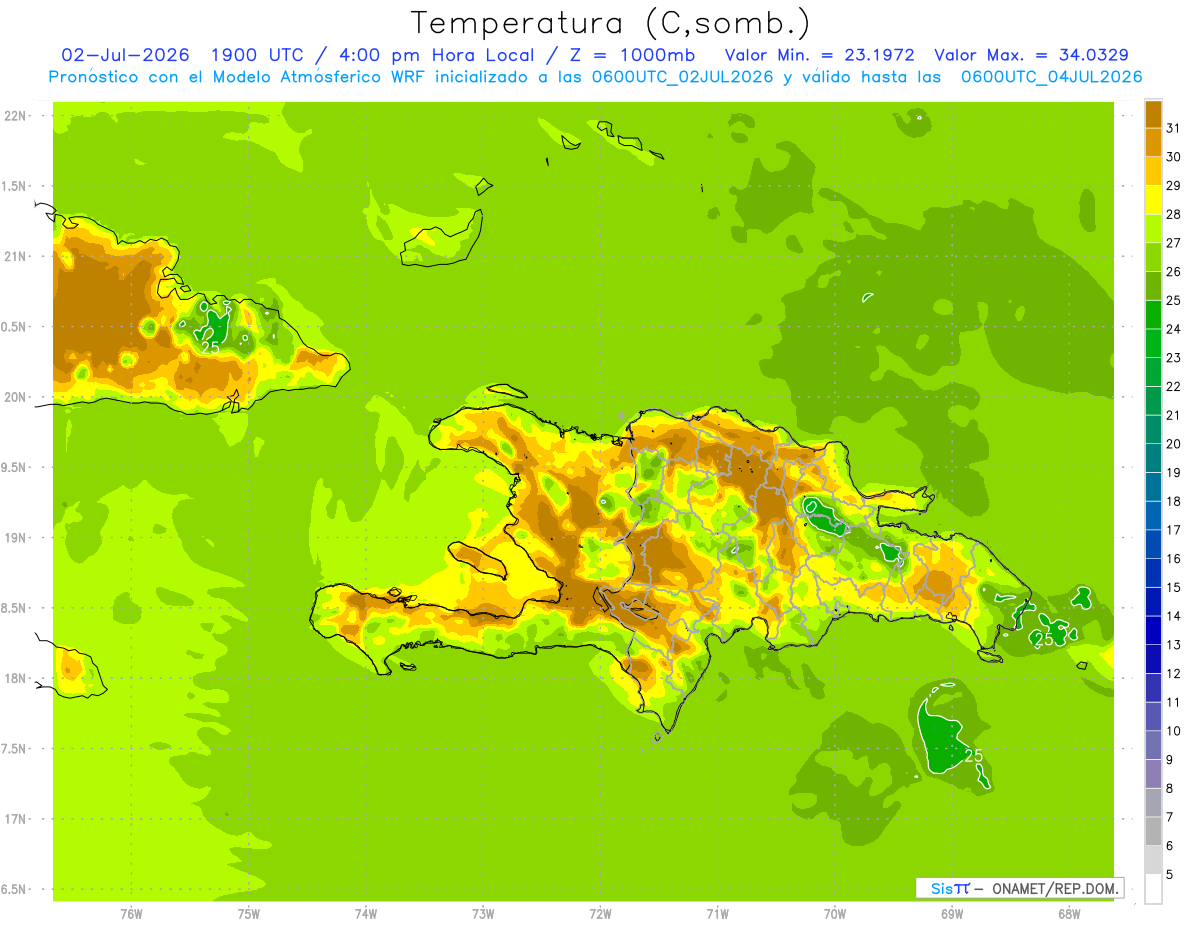Click the 76W longitude label
The width and height of the screenshot is (1200, 927).
coord(131,913)
